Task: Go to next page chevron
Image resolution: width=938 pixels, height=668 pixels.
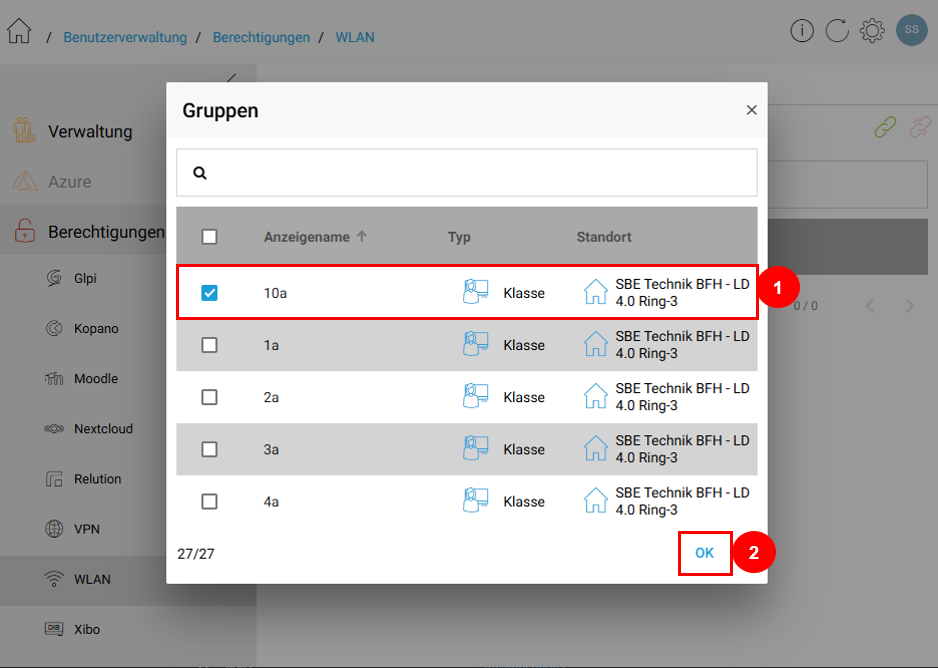Action: [909, 306]
